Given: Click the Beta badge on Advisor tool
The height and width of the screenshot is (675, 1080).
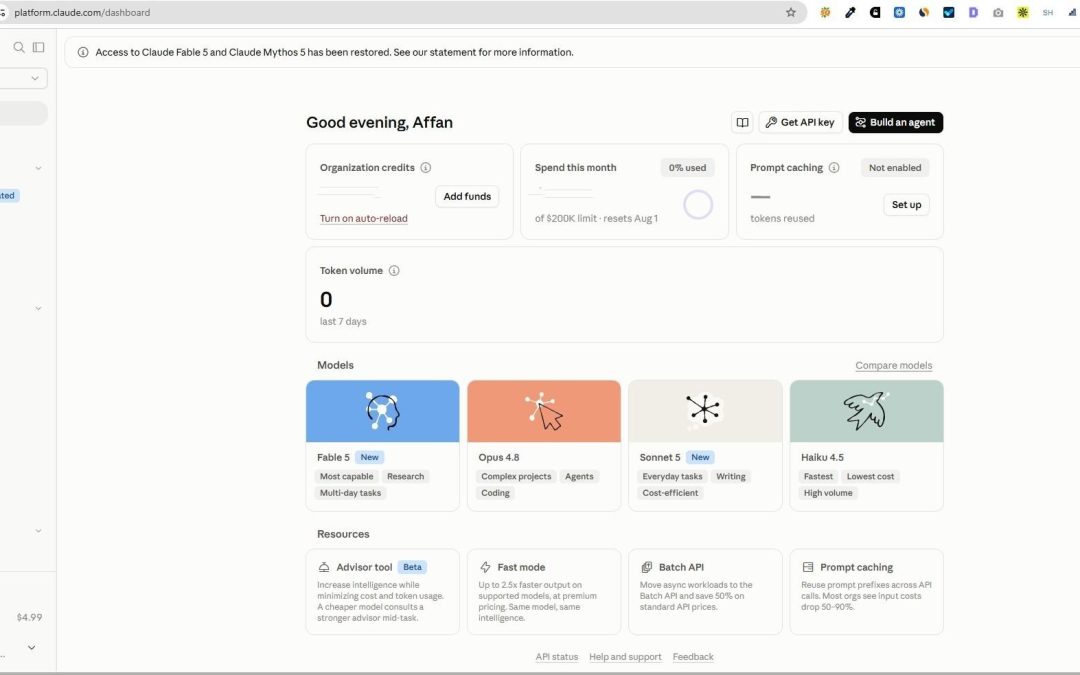Looking at the screenshot, I should [x=413, y=567].
